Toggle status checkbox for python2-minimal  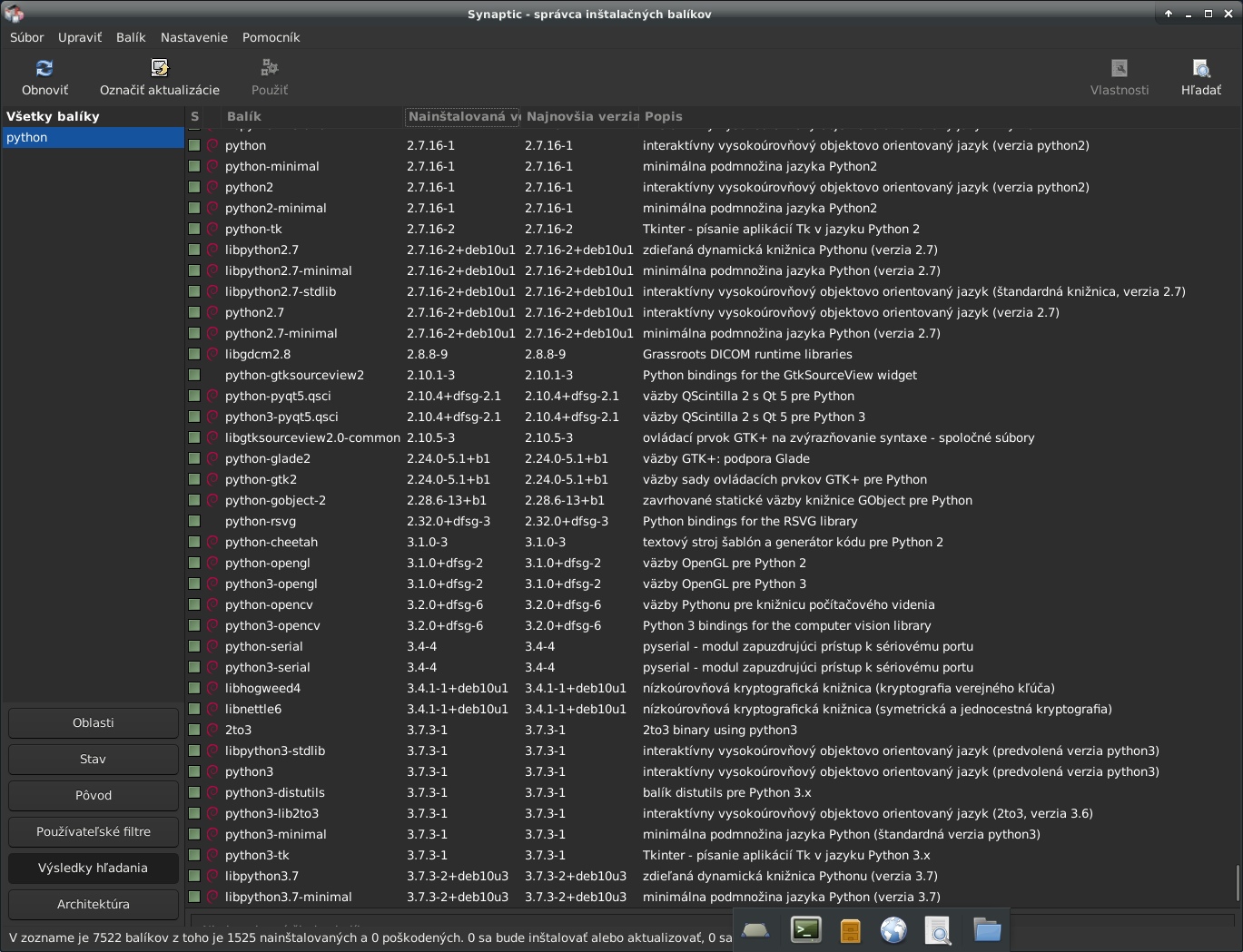[194, 208]
